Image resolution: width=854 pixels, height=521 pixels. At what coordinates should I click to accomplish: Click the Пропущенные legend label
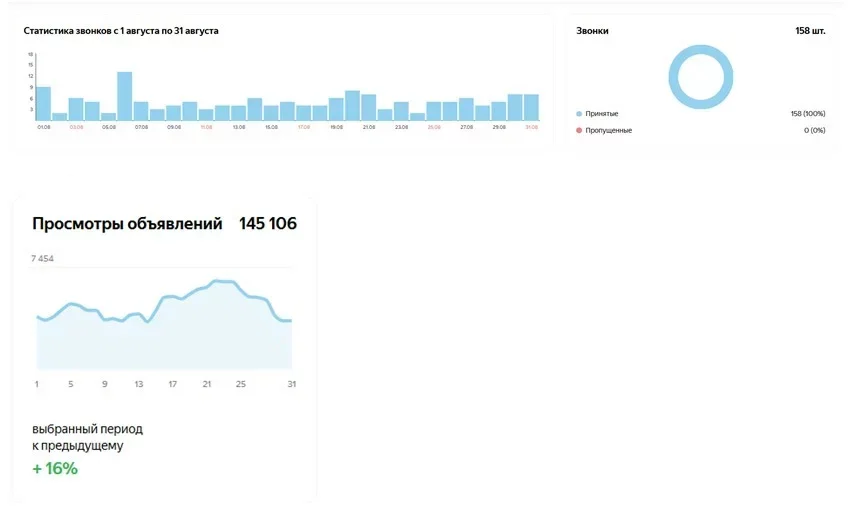608,131
